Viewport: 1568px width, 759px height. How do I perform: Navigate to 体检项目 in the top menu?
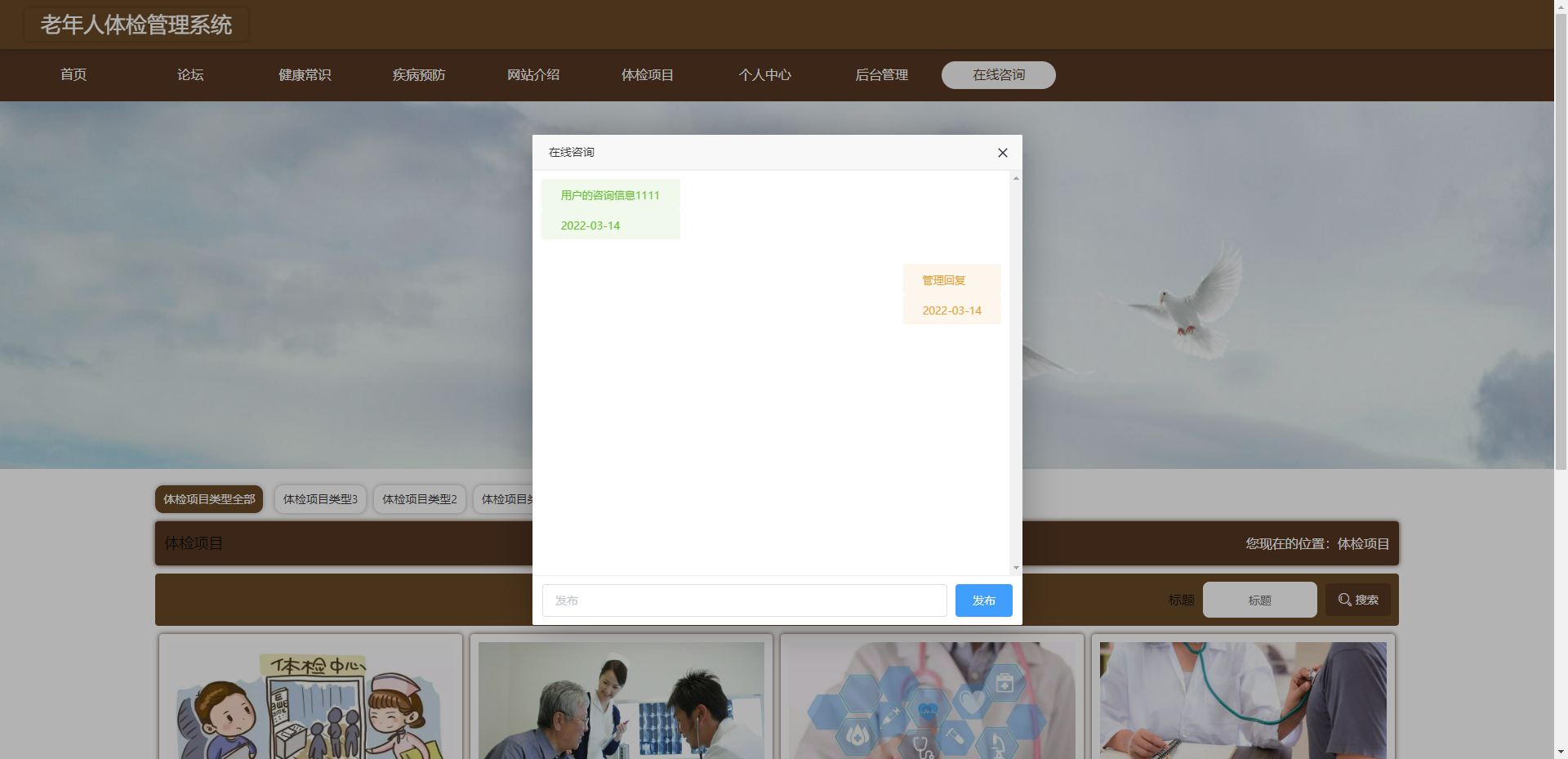click(x=648, y=75)
